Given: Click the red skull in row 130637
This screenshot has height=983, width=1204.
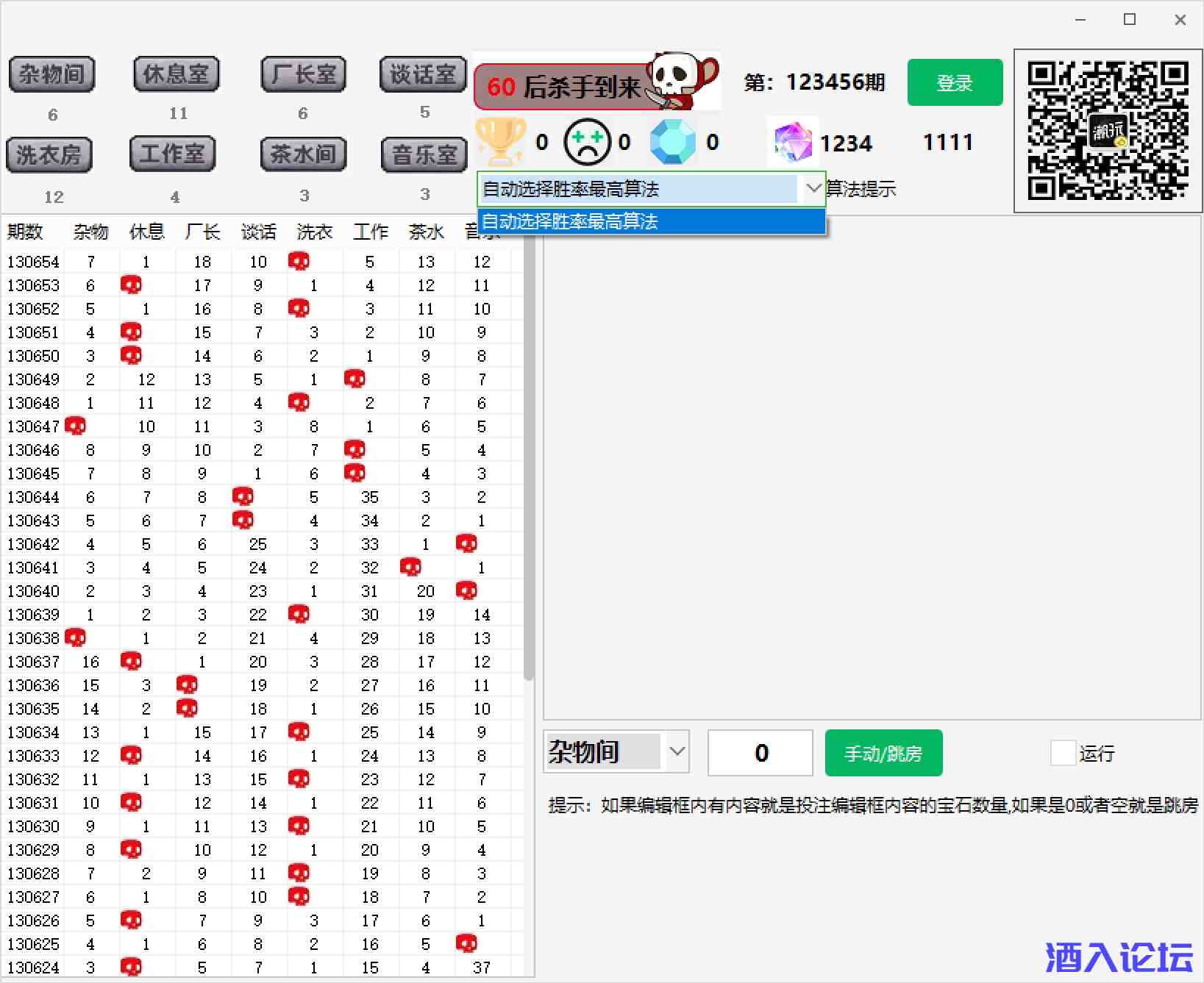Looking at the screenshot, I should click(131, 661).
